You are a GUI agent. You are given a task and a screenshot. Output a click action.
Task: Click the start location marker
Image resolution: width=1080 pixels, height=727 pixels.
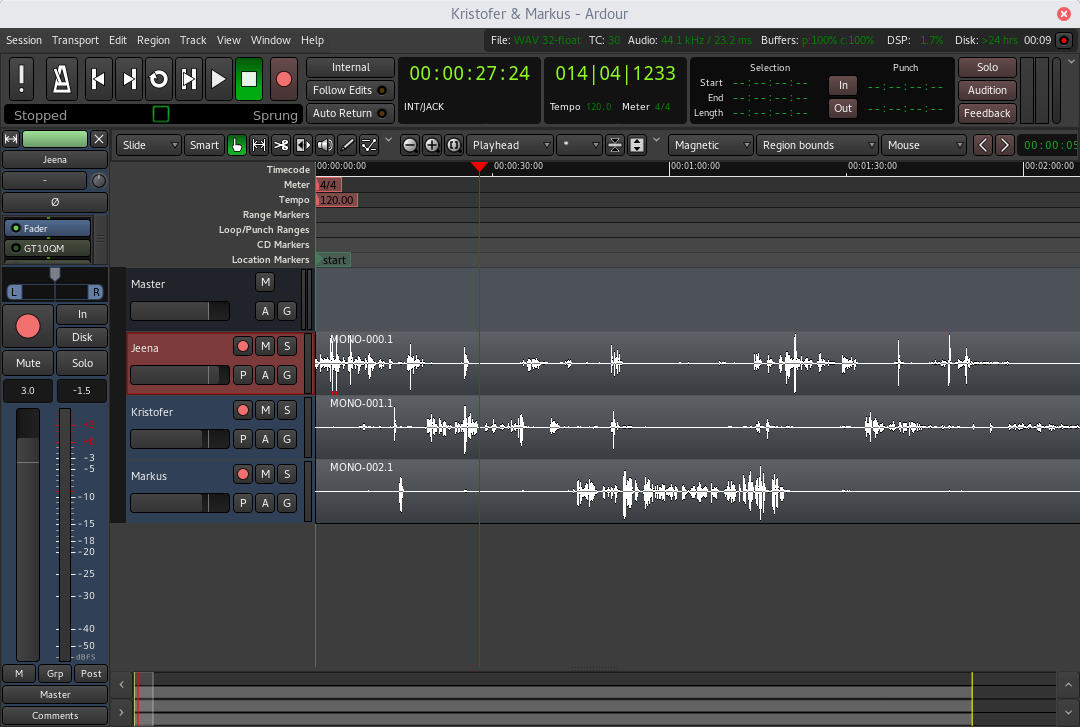click(x=333, y=260)
